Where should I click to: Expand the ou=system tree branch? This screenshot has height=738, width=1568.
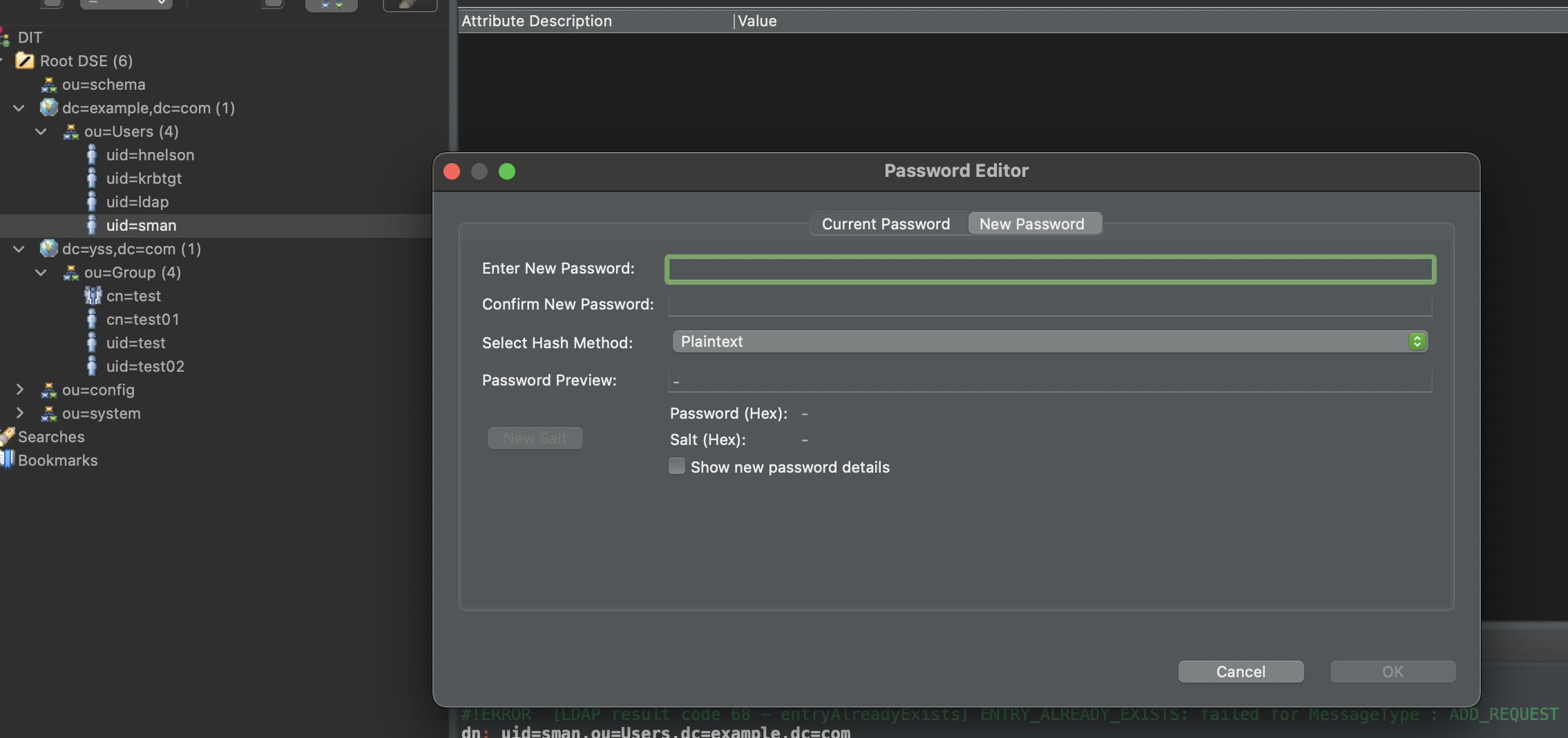(19, 413)
